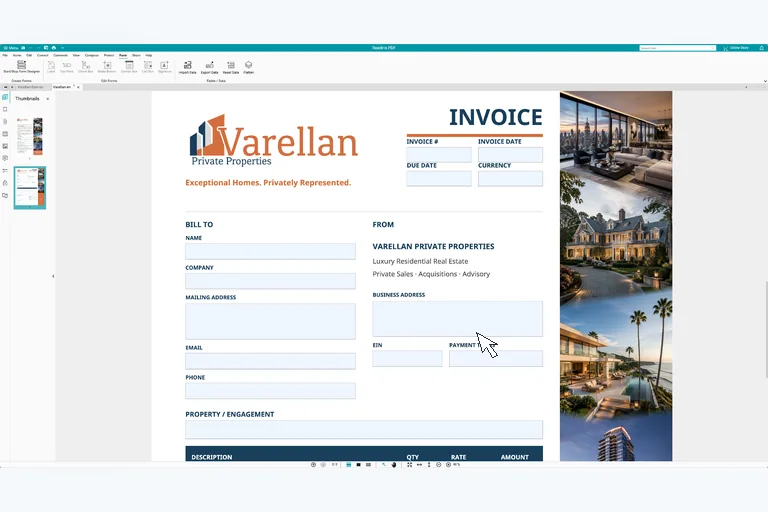Click the Invoice # field
This screenshot has width=768, height=512.
coord(439,155)
